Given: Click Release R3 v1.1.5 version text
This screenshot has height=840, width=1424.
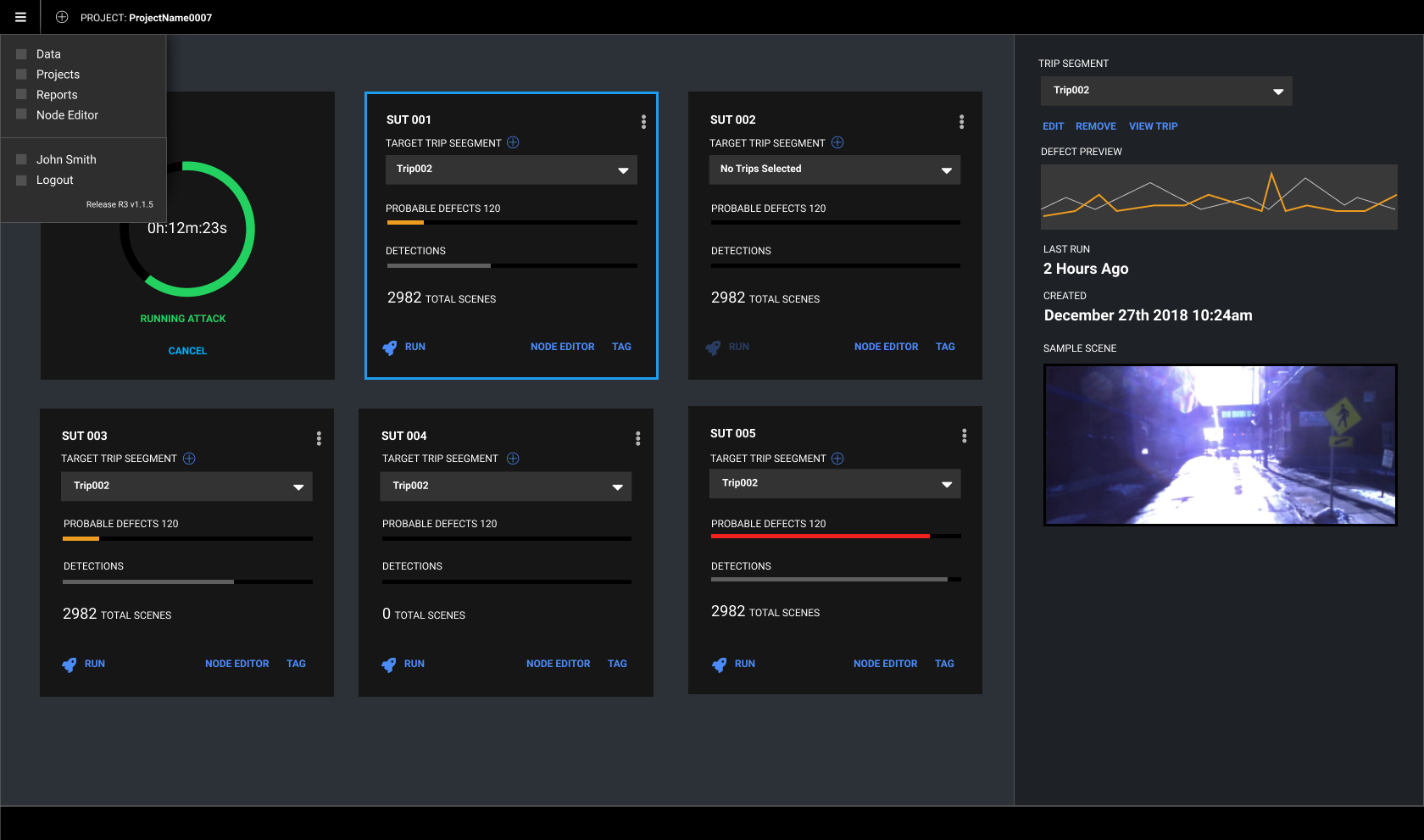Looking at the screenshot, I should (120, 204).
